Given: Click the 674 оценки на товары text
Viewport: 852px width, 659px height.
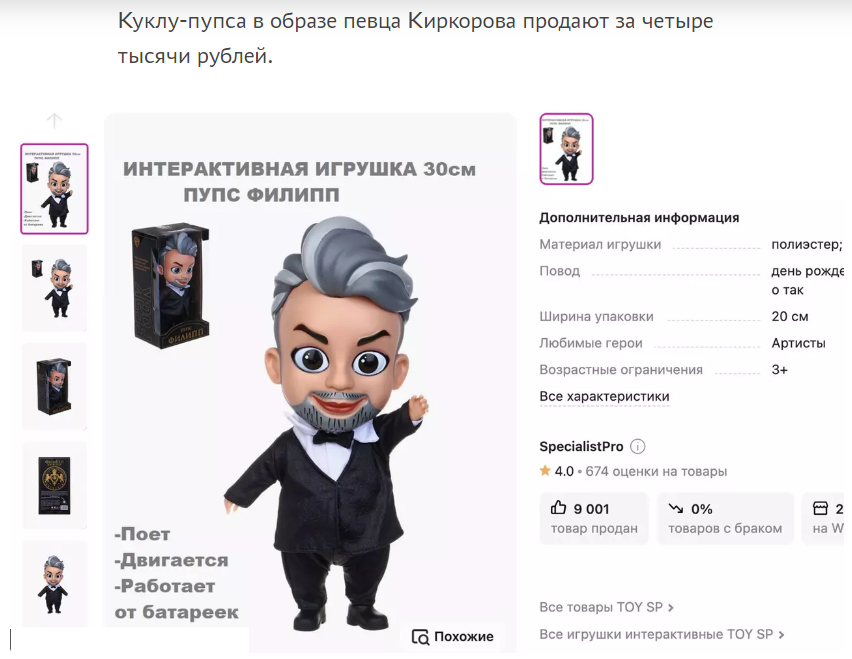Looking at the screenshot, I should click(656, 471).
